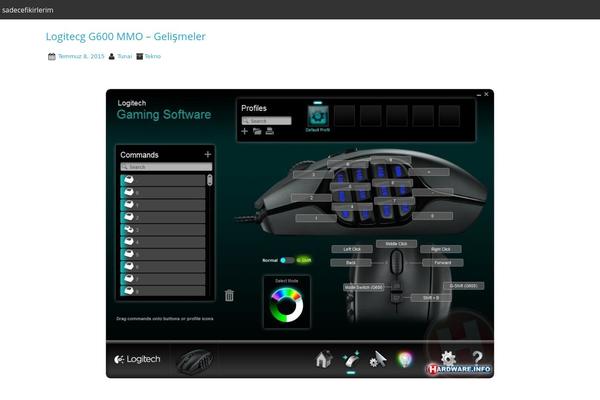Select command 4 in Commands list
This screenshot has width=600, height=400.
163,242
